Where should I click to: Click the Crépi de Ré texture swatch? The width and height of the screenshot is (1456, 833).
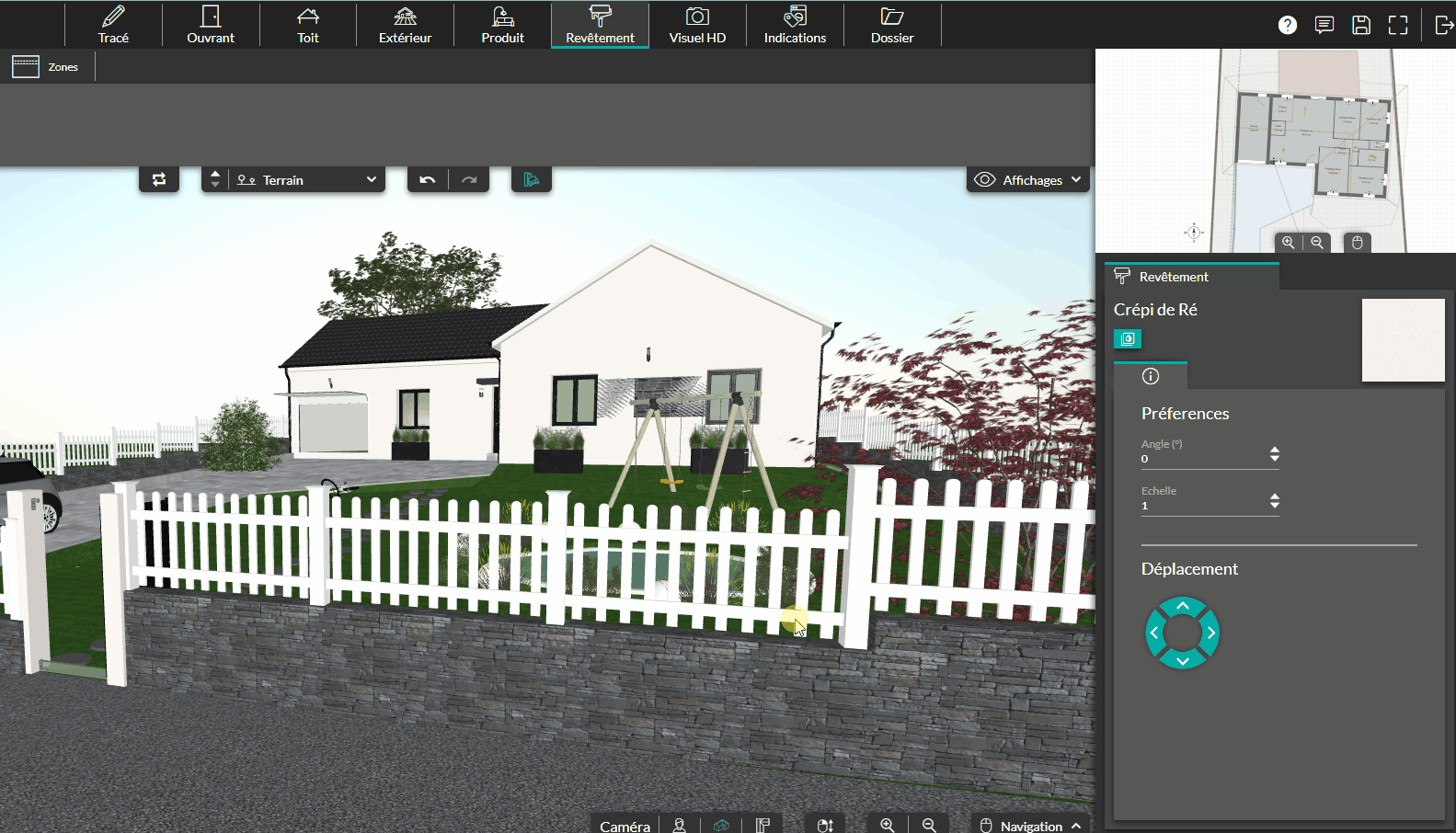tap(1403, 340)
